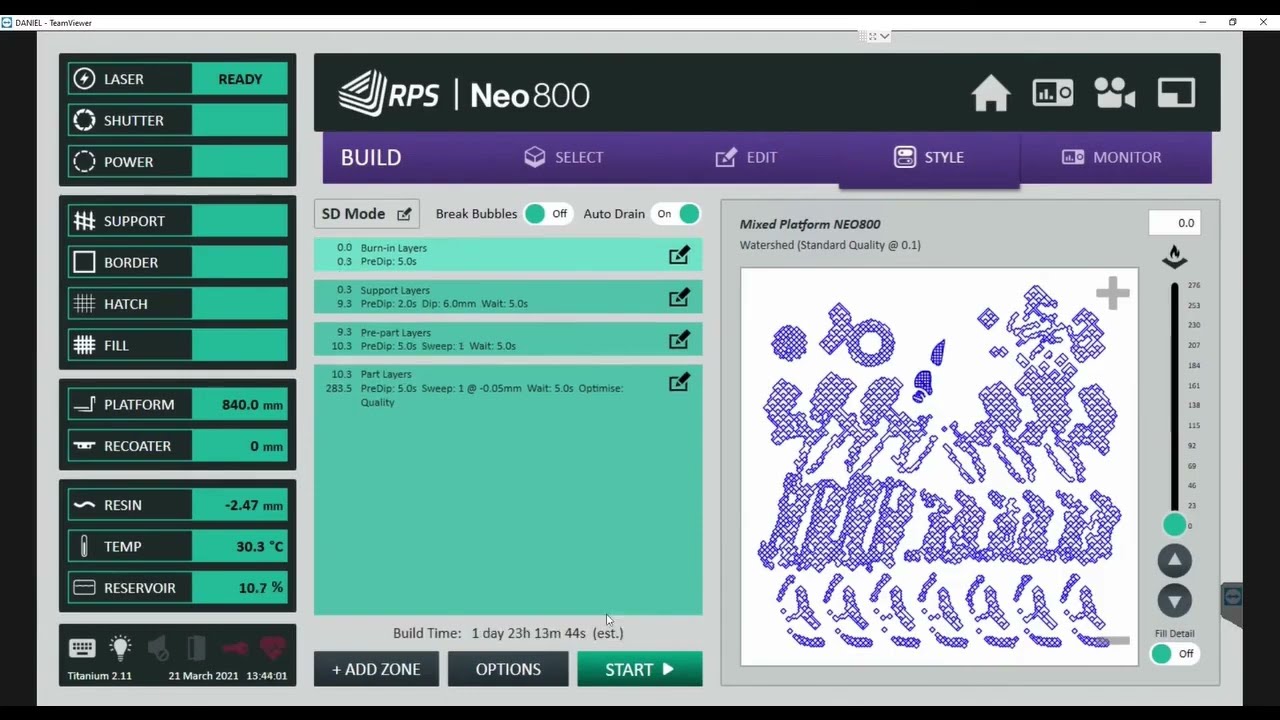The height and width of the screenshot is (720, 1280).
Task: Click the SD Mode edit button
Action: (x=367, y=214)
